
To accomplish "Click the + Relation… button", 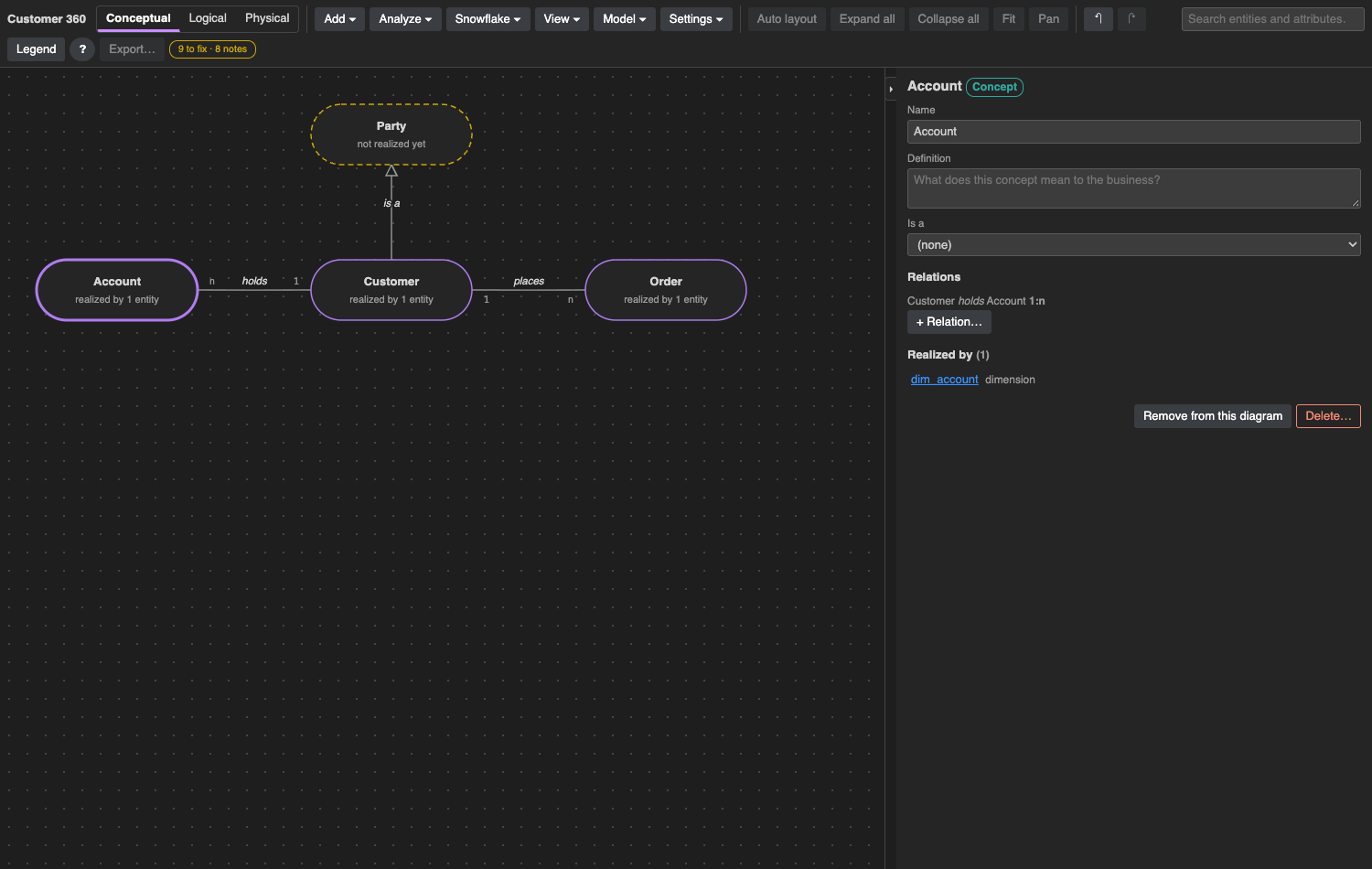I will [949, 322].
